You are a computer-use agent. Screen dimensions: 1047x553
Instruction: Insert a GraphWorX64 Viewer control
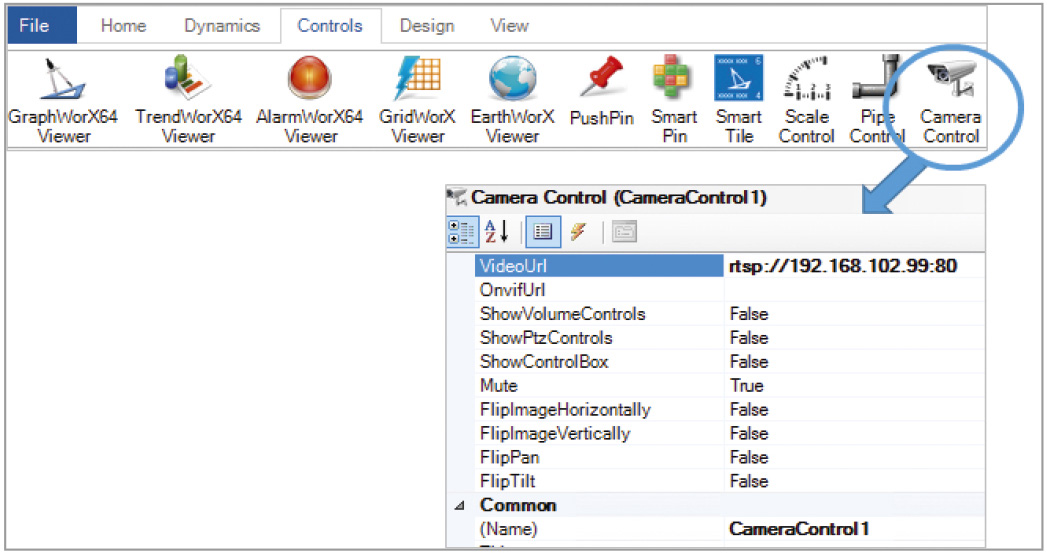click(63, 101)
